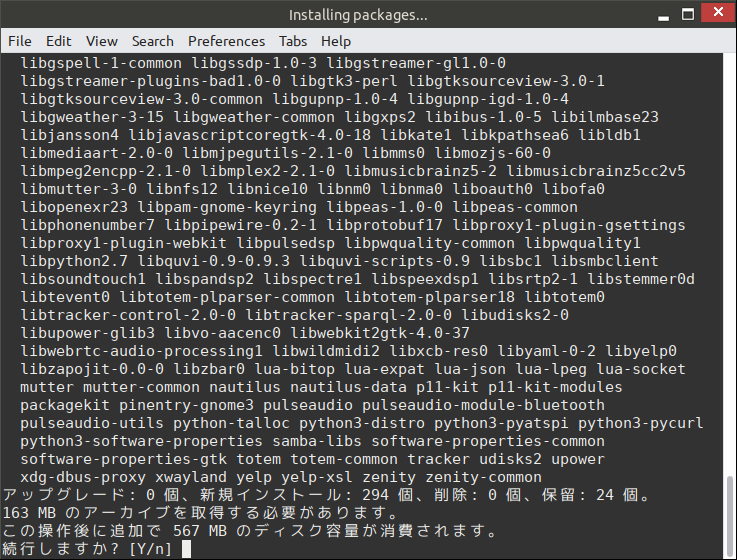Open the View menu
Image resolution: width=737 pixels, height=560 pixels.
pyautogui.click(x=102, y=41)
